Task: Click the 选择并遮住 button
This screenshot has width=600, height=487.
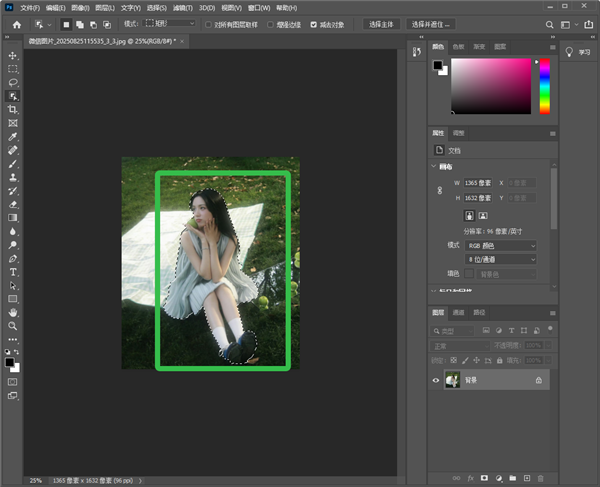Action: 431,23
